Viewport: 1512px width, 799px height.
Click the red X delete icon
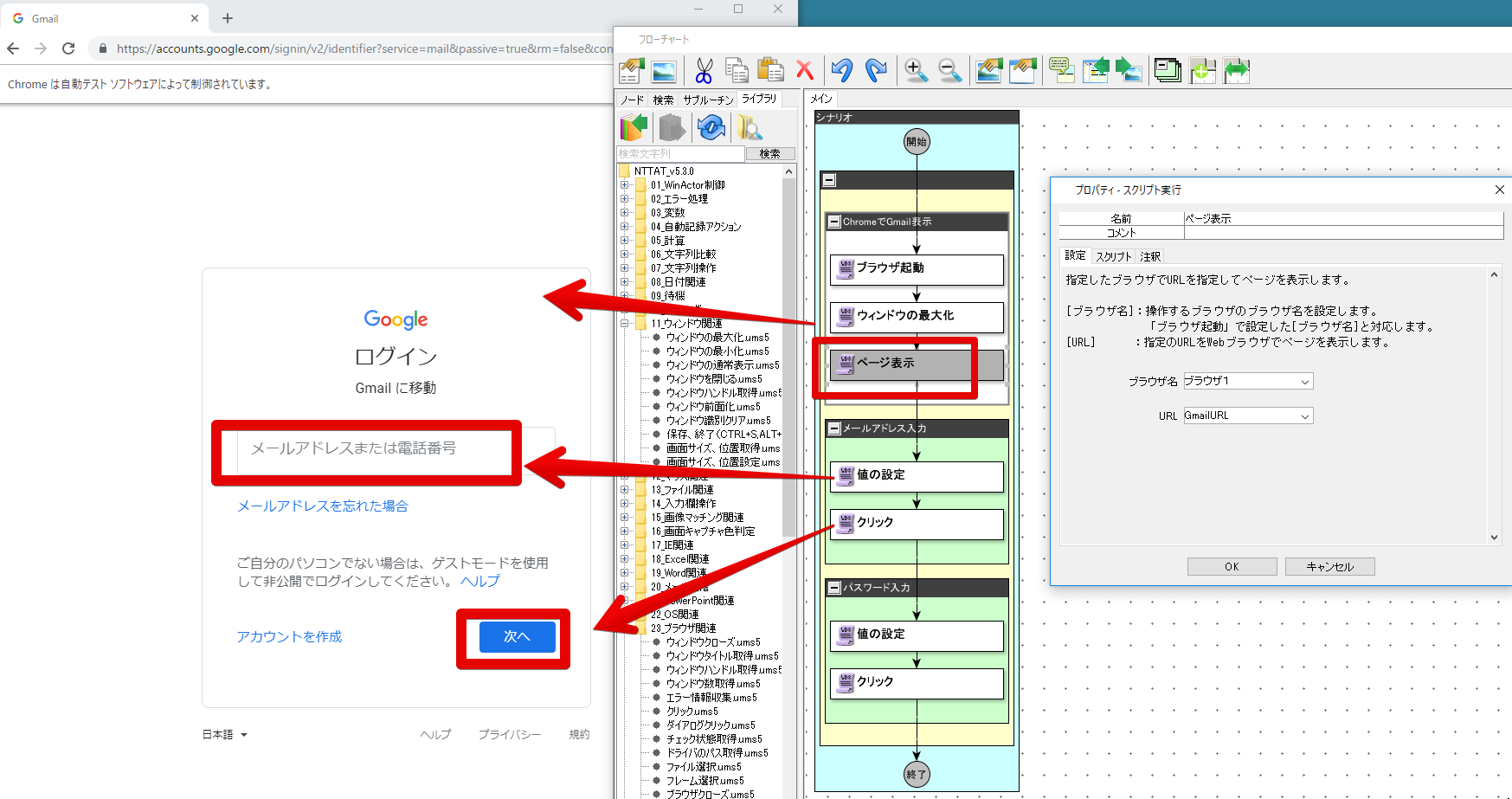tap(805, 70)
